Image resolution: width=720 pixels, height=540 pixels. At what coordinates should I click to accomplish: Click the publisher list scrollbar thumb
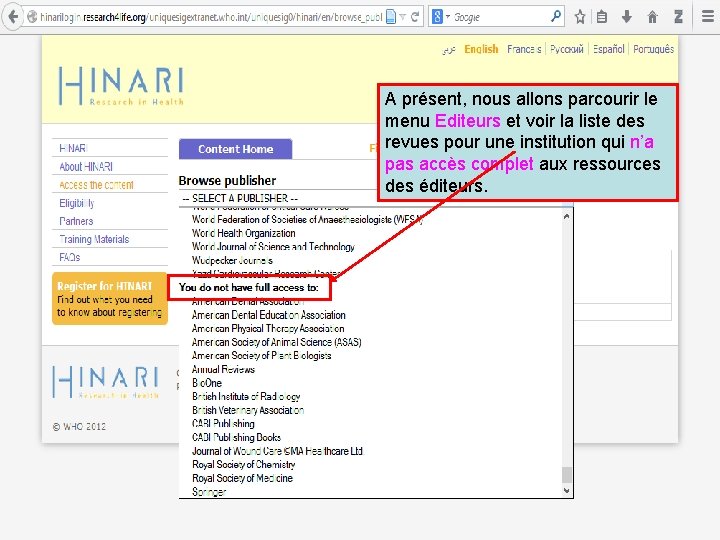tap(567, 475)
